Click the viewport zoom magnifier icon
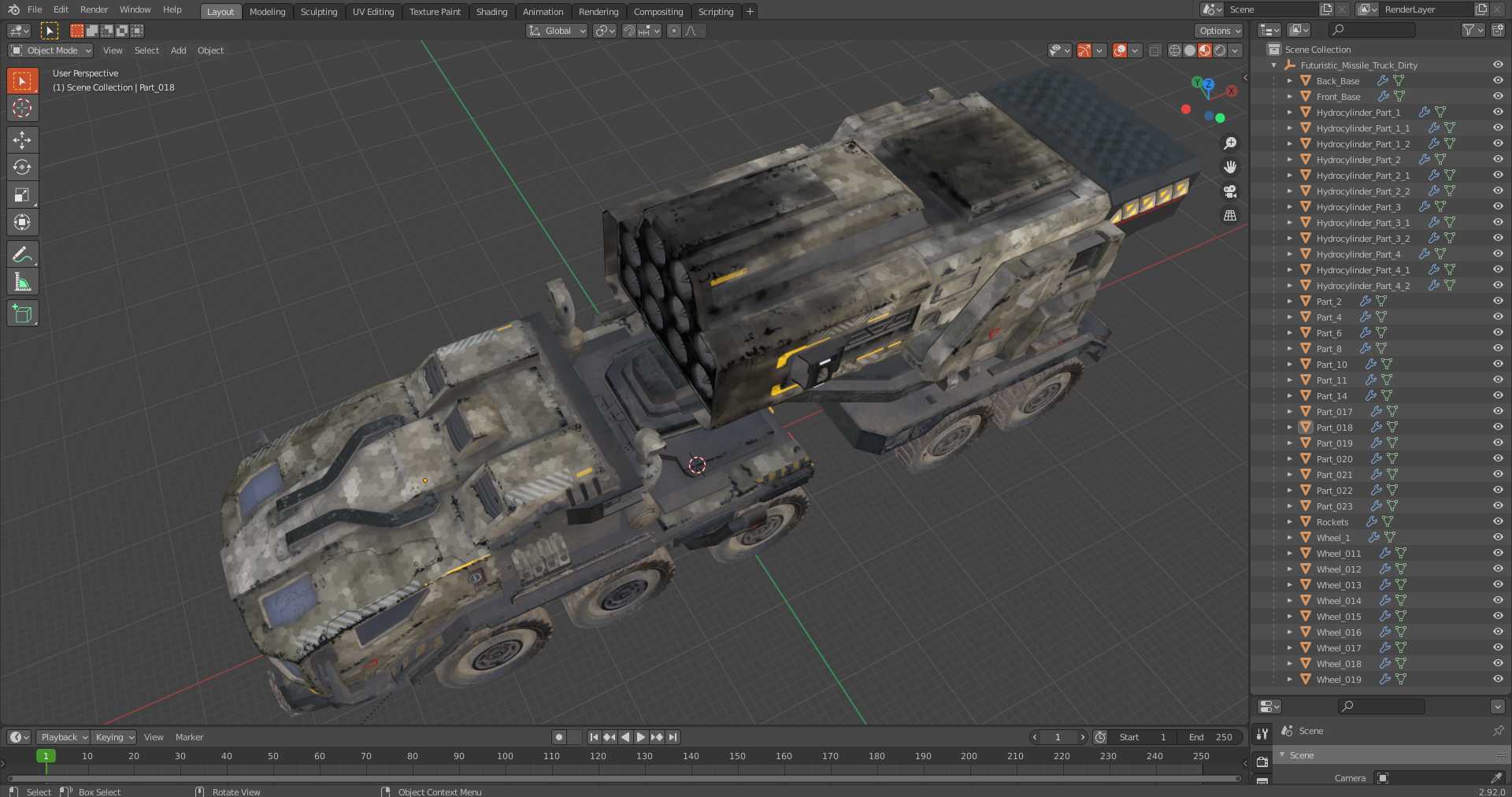 tap(1230, 143)
